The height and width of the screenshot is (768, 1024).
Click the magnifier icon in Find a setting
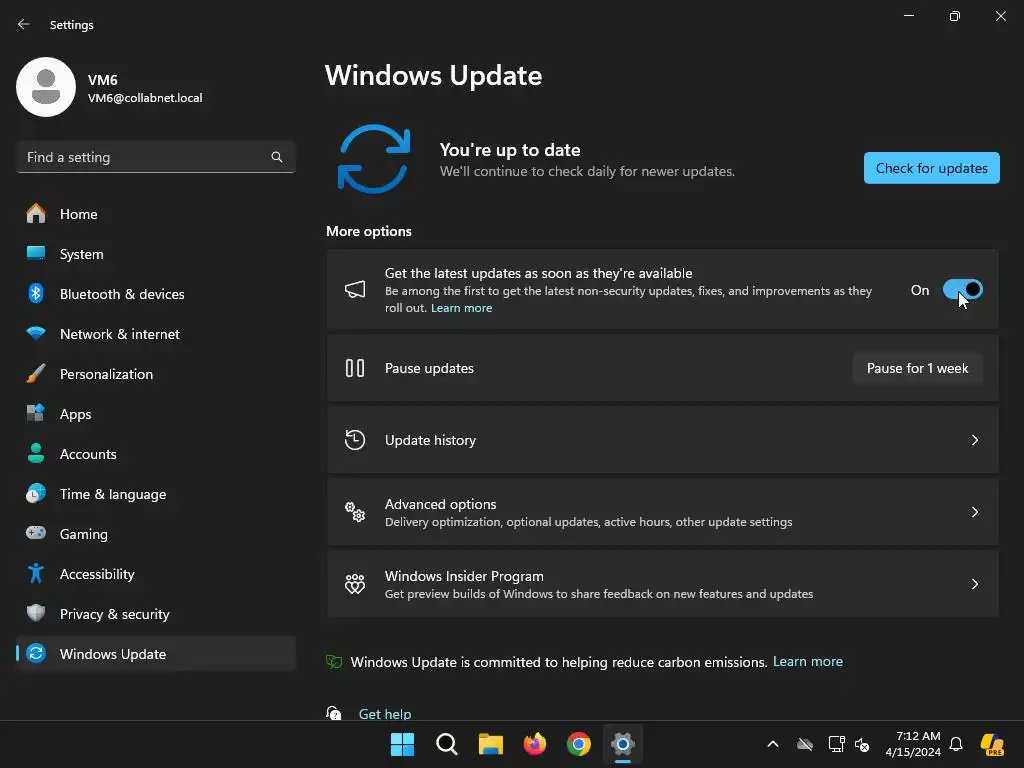[x=277, y=157]
